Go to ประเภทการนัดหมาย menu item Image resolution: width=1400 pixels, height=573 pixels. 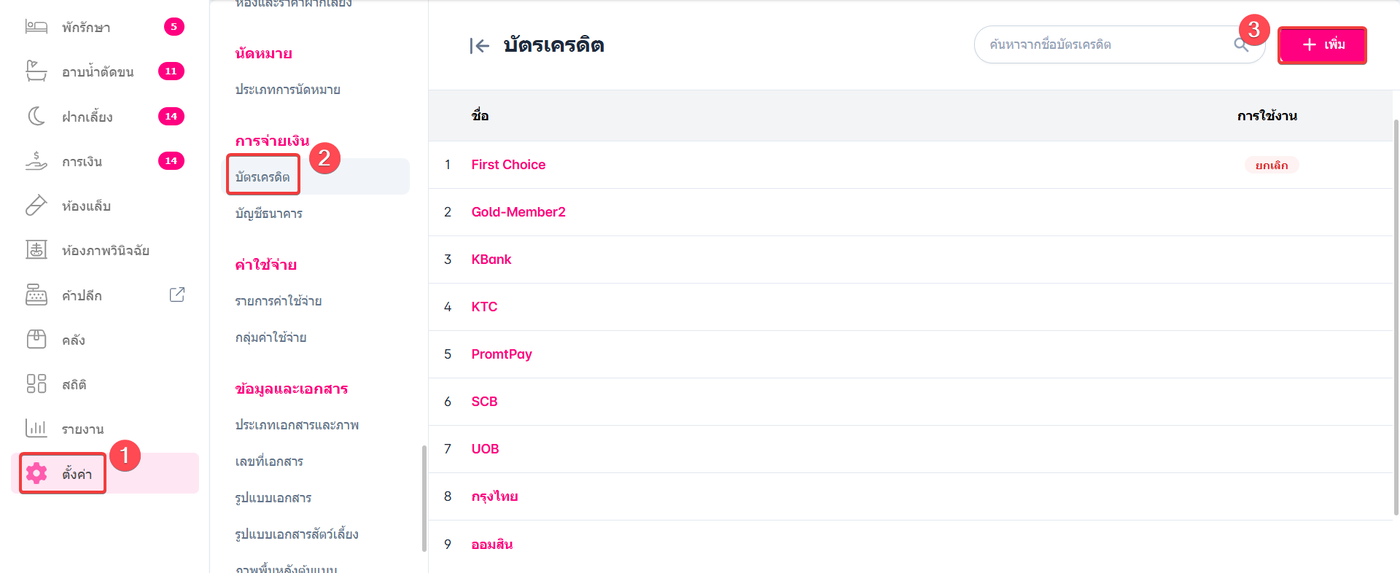click(287, 89)
